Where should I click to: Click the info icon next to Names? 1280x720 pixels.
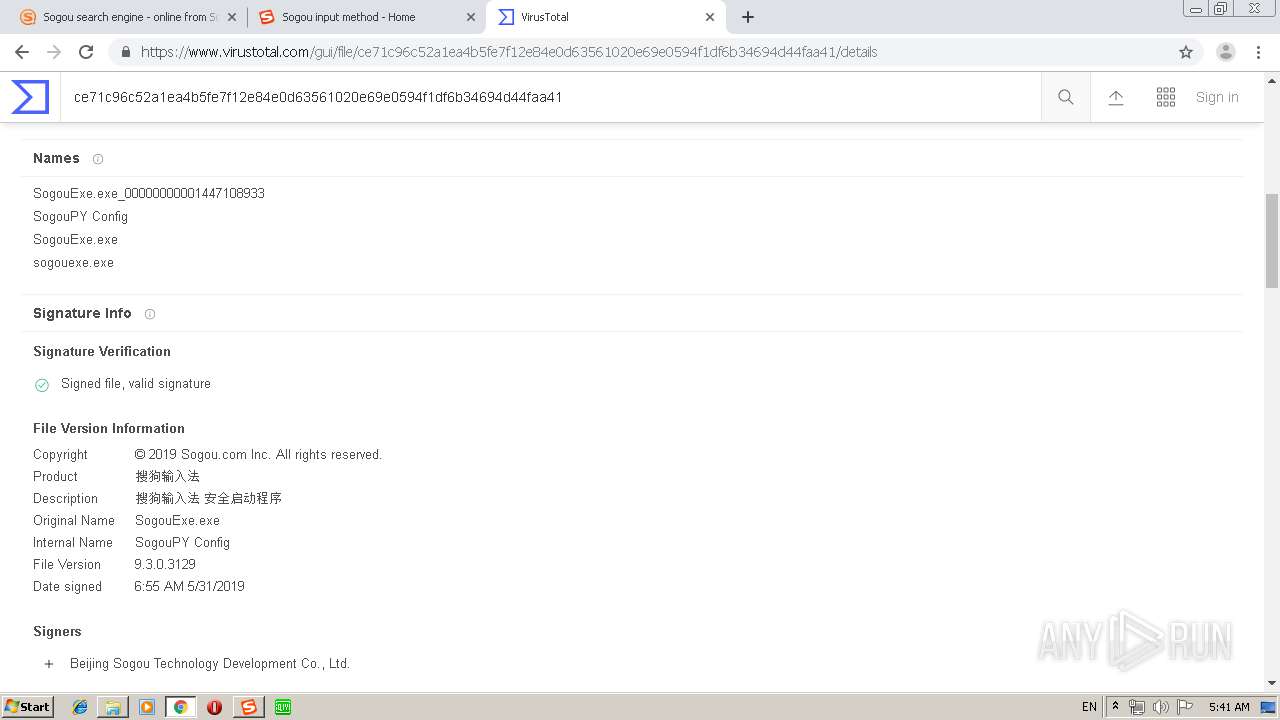coord(98,159)
